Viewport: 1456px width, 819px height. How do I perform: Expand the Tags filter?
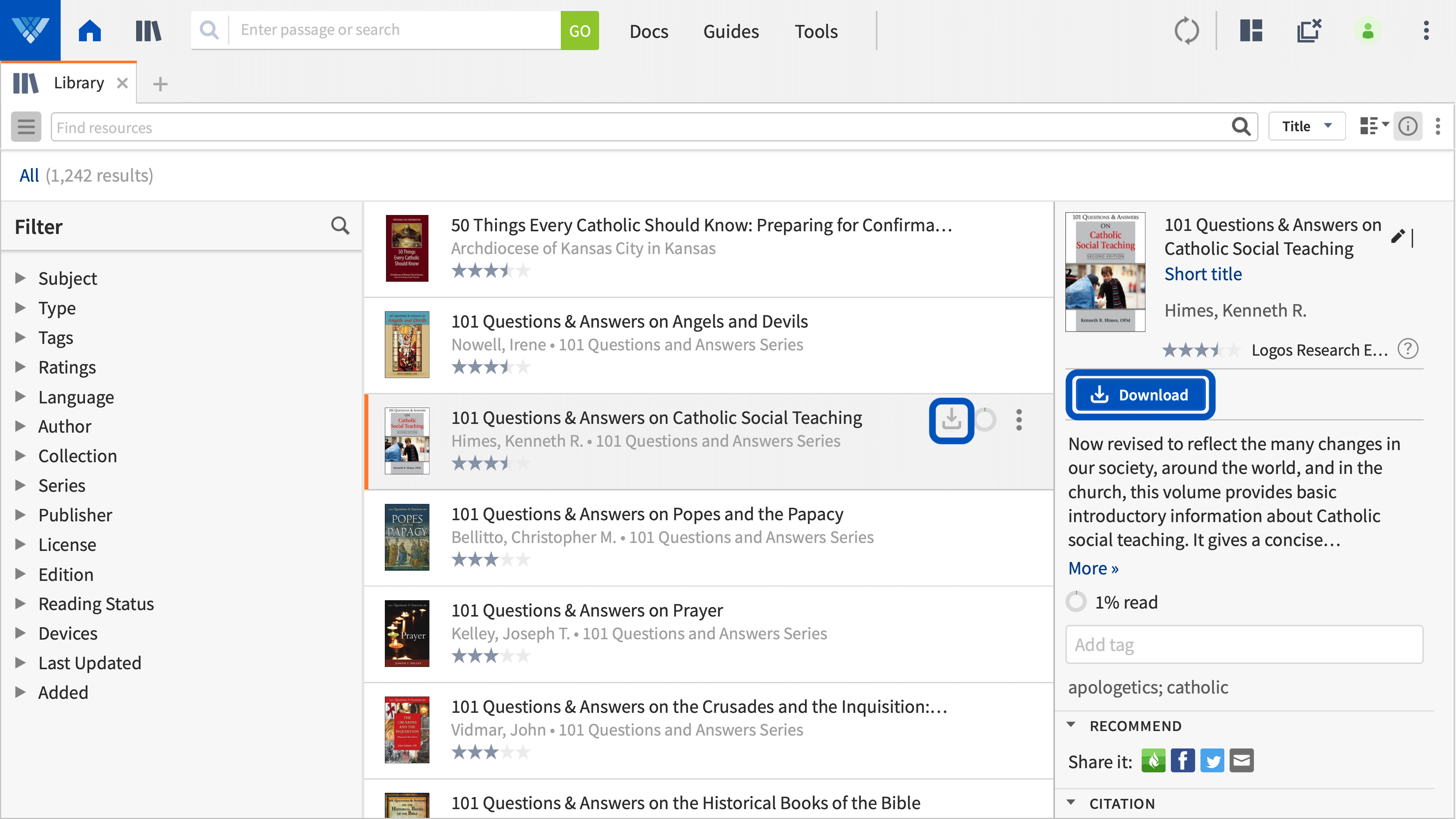(20, 337)
